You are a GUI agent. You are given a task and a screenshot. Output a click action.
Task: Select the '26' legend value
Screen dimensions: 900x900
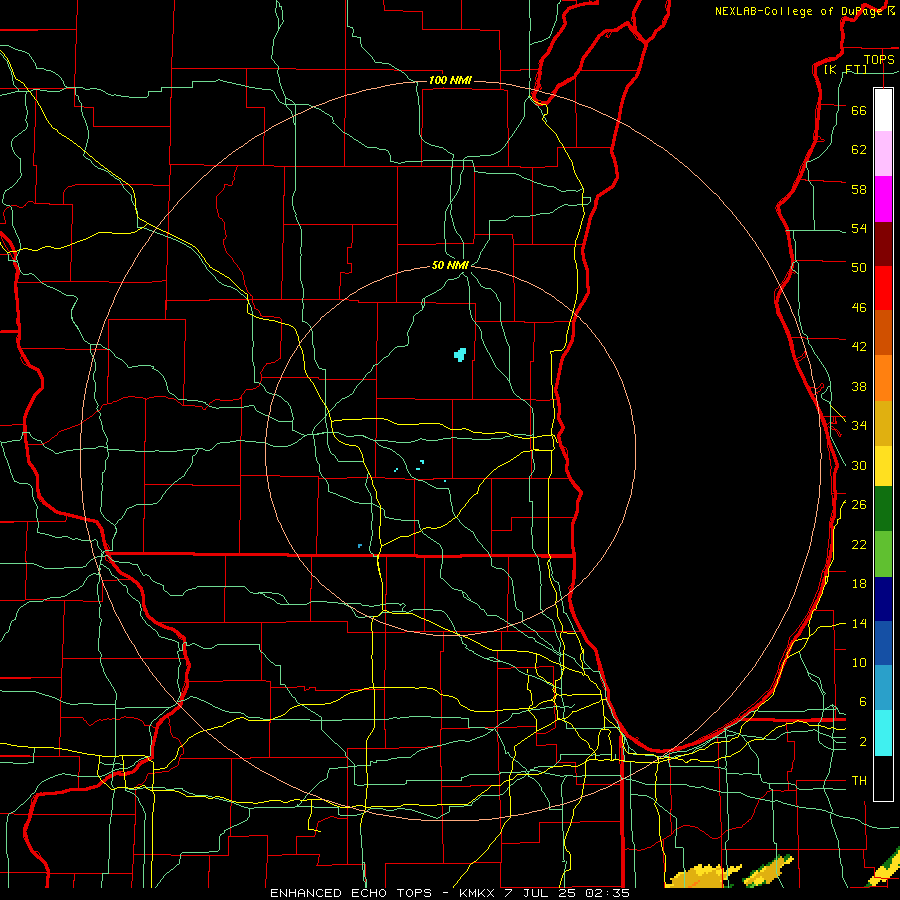[x=859, y=505]
